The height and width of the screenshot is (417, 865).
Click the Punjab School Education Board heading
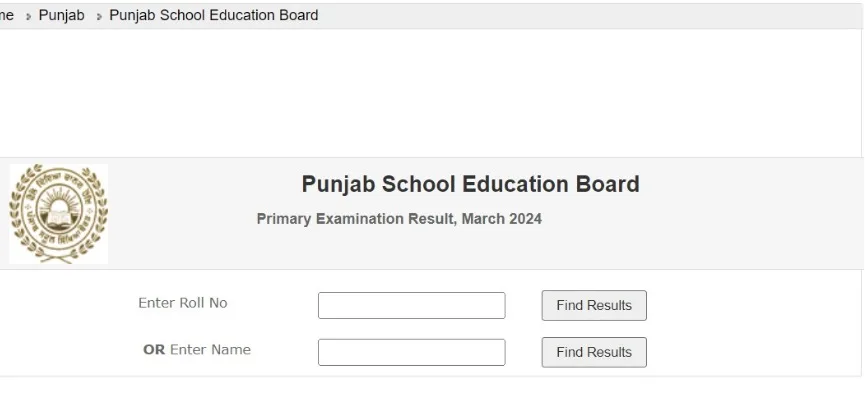(x=471, y=184)
